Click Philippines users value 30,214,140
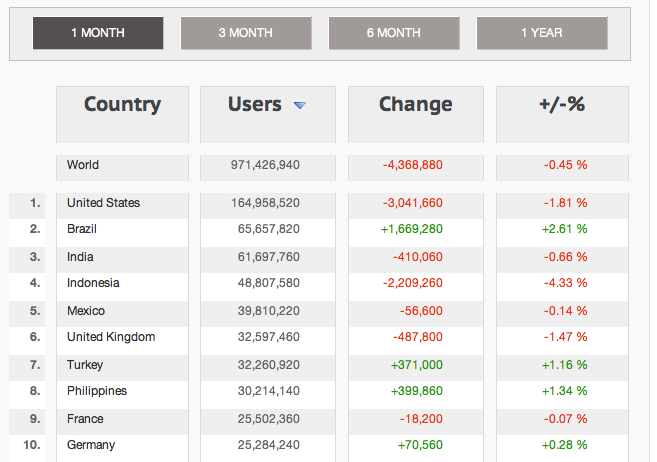This screenshot has width=657, height=462. [x=269, y=391]
